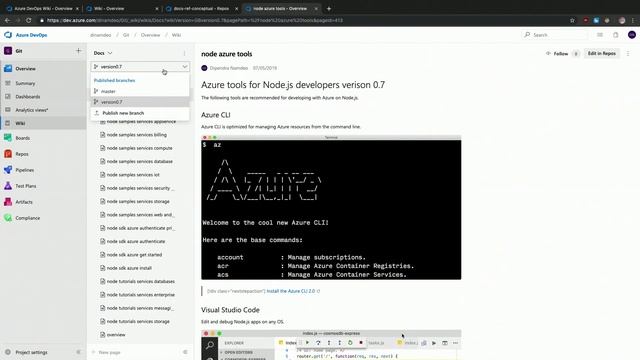Open node samples services billing page
The height and width of the screenshot is (360, 640).
click(x=137, y=135)
